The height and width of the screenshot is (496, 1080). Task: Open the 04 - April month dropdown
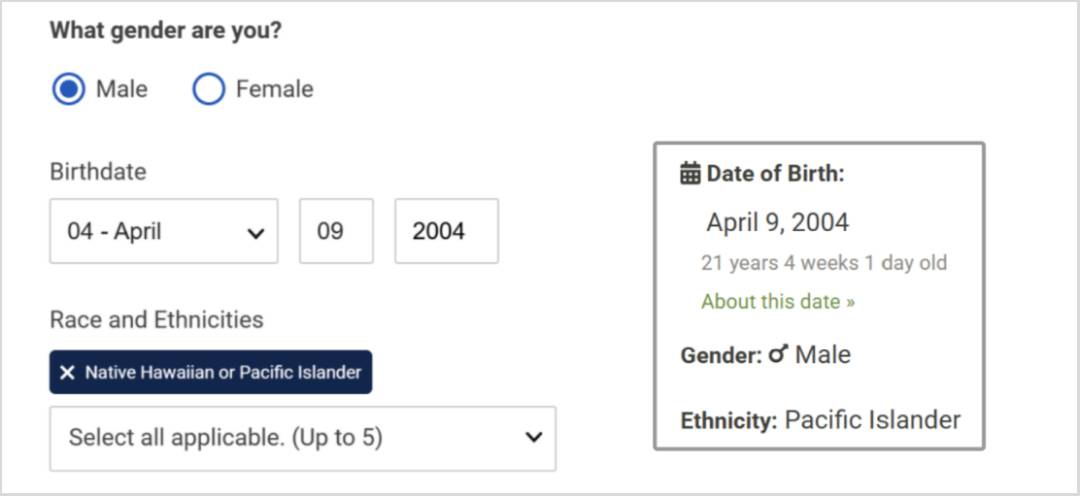click(164, 231)
